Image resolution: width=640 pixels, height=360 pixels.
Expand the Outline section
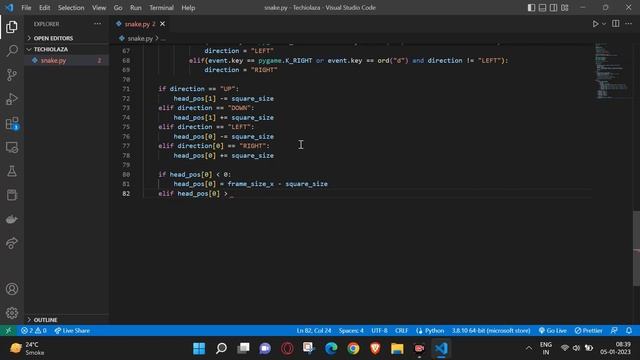(x=67, y=320)
